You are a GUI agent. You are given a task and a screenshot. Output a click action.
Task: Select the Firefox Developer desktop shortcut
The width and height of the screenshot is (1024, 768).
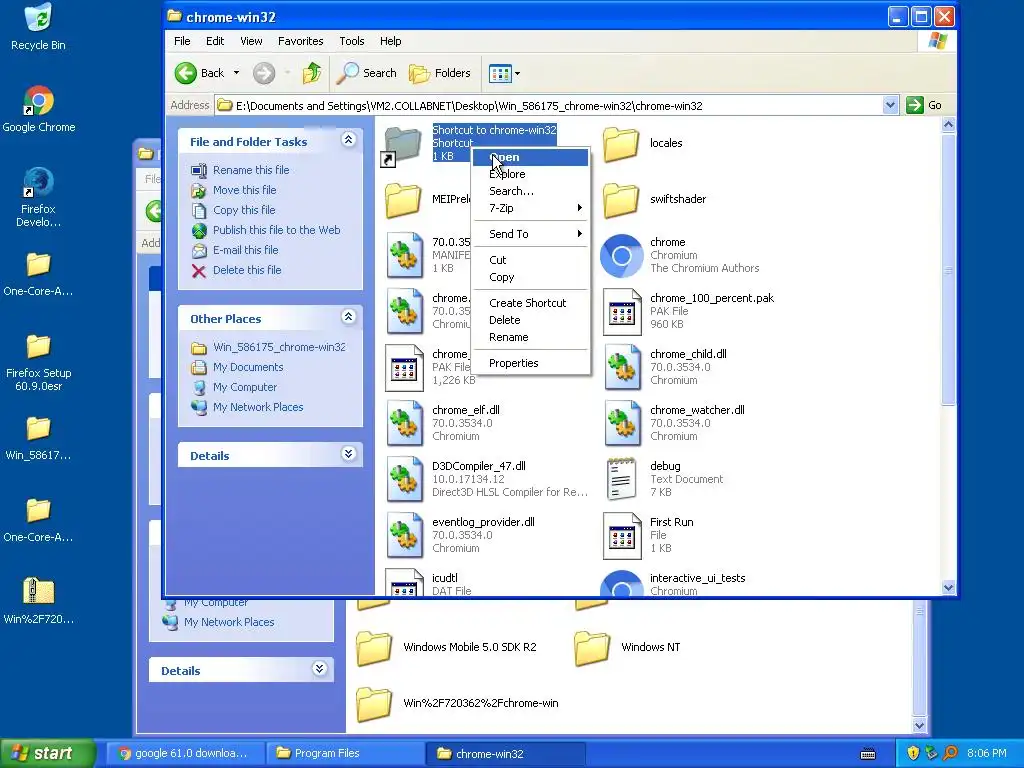(x=38, y=196)
